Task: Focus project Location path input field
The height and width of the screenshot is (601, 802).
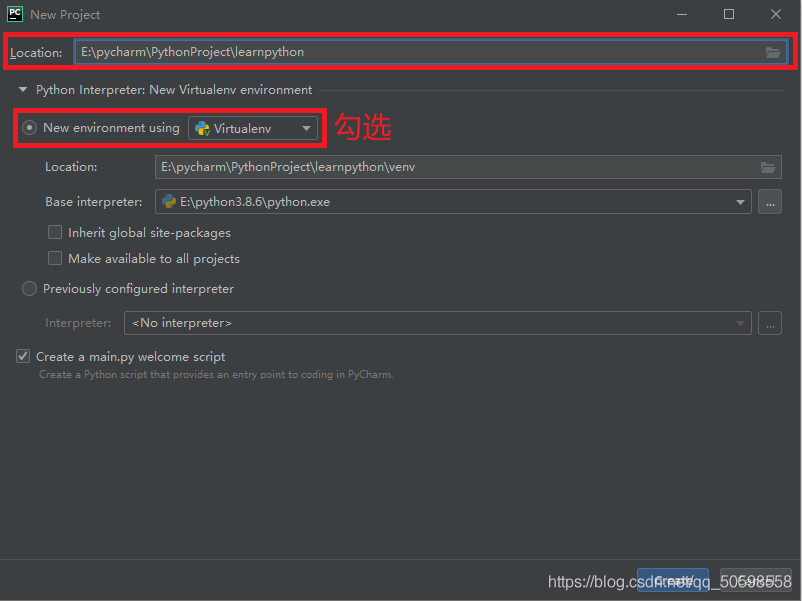Action: click(x=431, y=52)
